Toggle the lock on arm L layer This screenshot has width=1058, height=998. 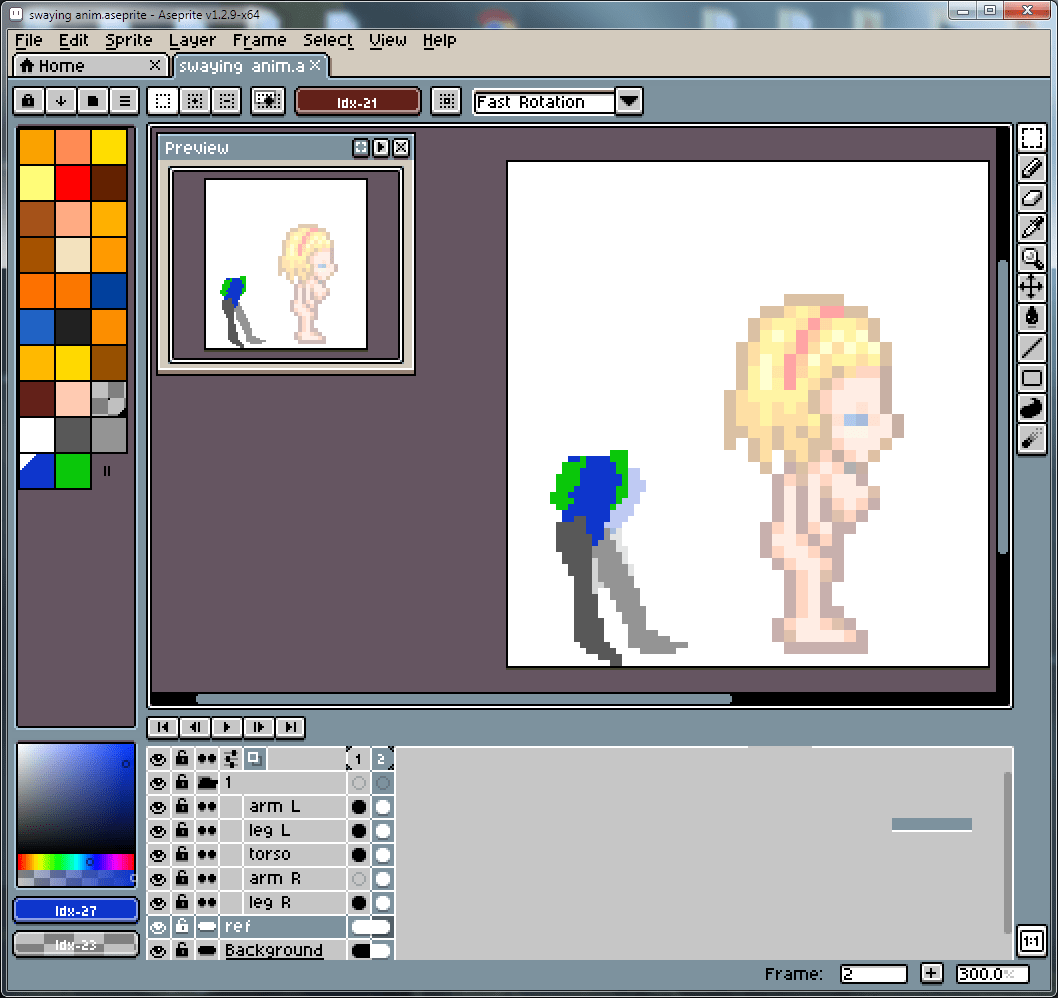(x=182, y=807)
